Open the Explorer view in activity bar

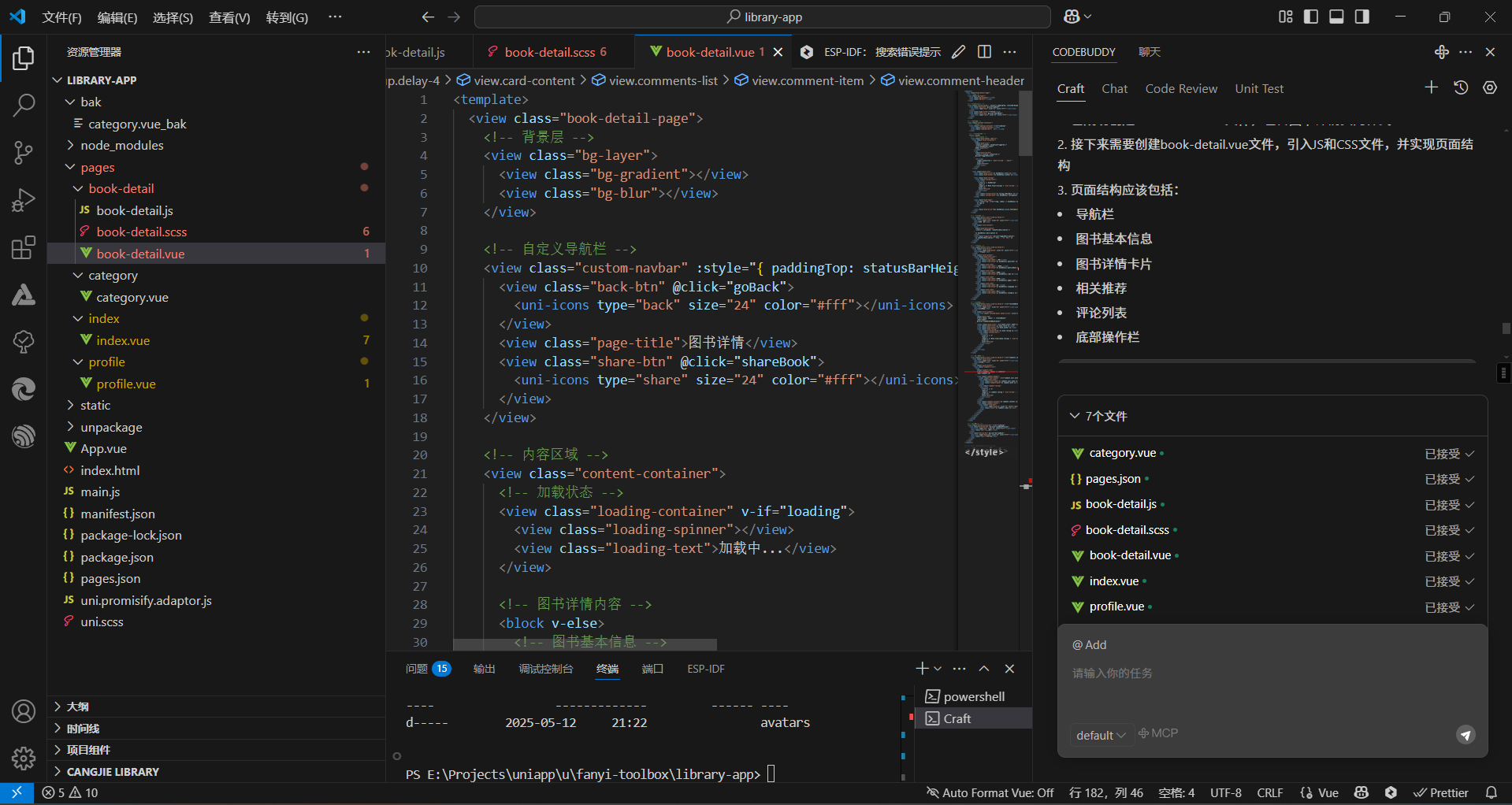pos(24,58)
